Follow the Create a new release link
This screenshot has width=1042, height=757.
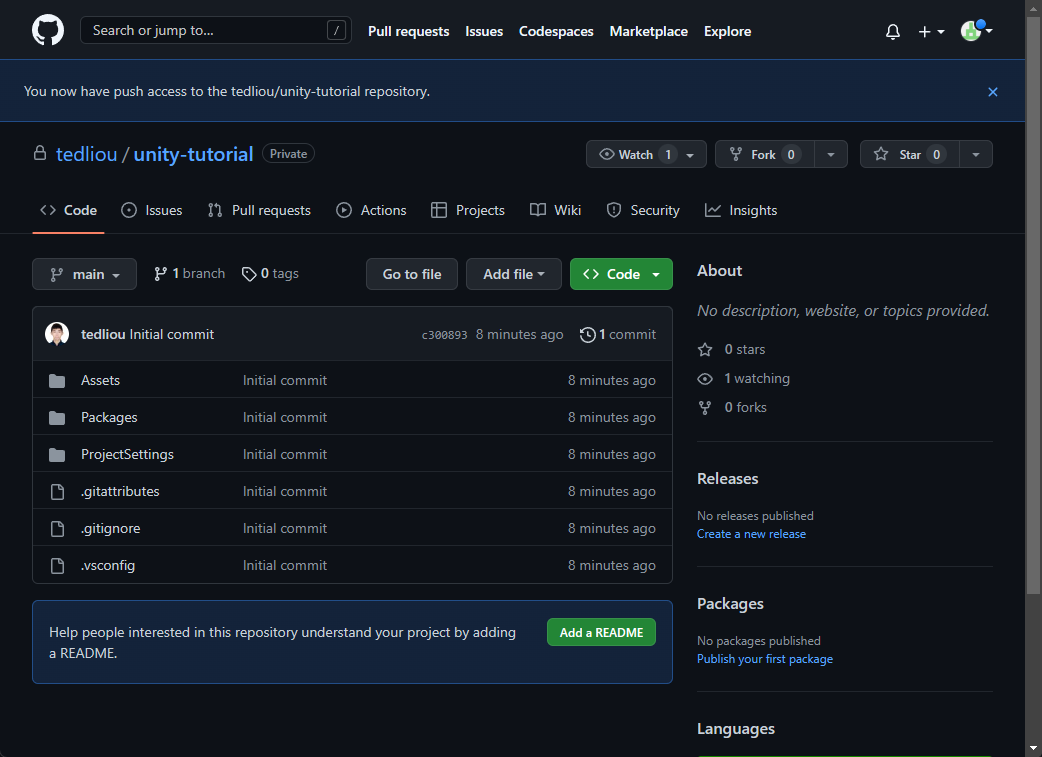pyautogui.click(x=752, y=534)
